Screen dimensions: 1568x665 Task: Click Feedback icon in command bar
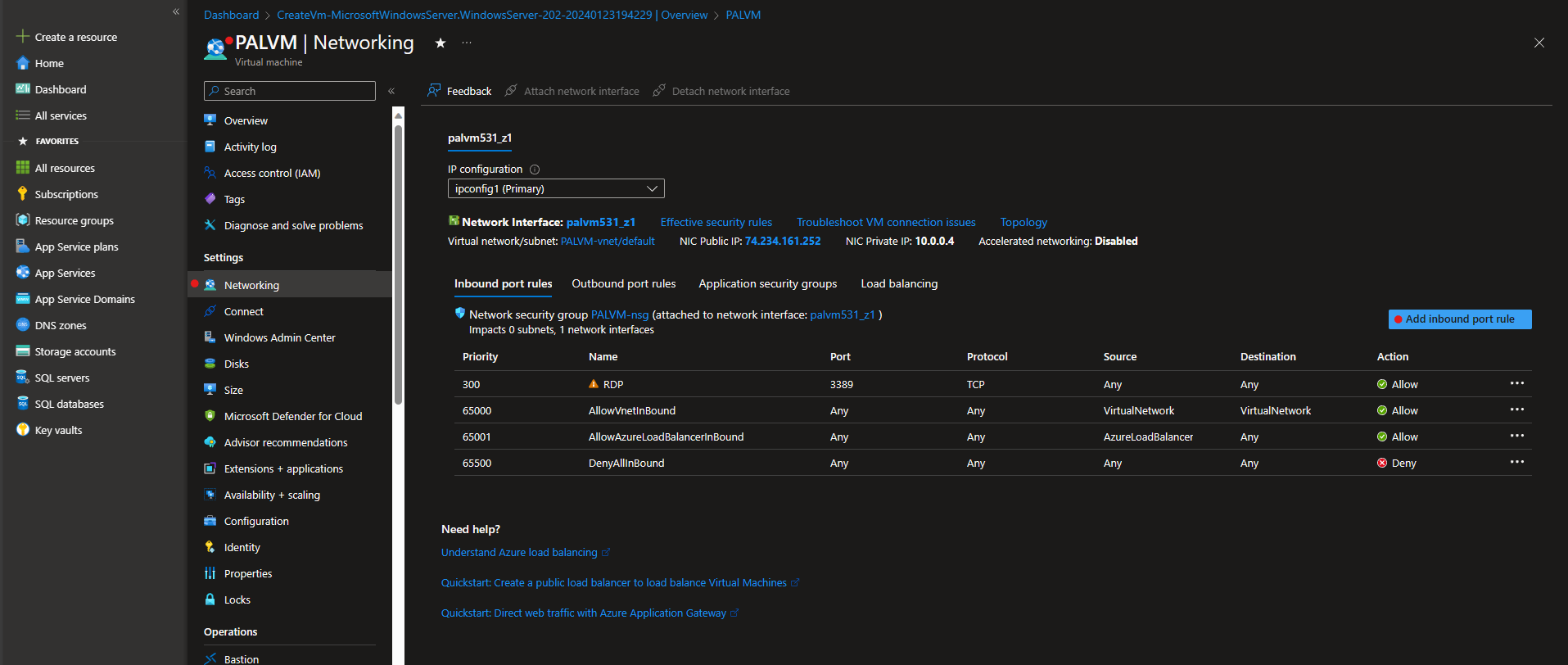coord(434,91)
